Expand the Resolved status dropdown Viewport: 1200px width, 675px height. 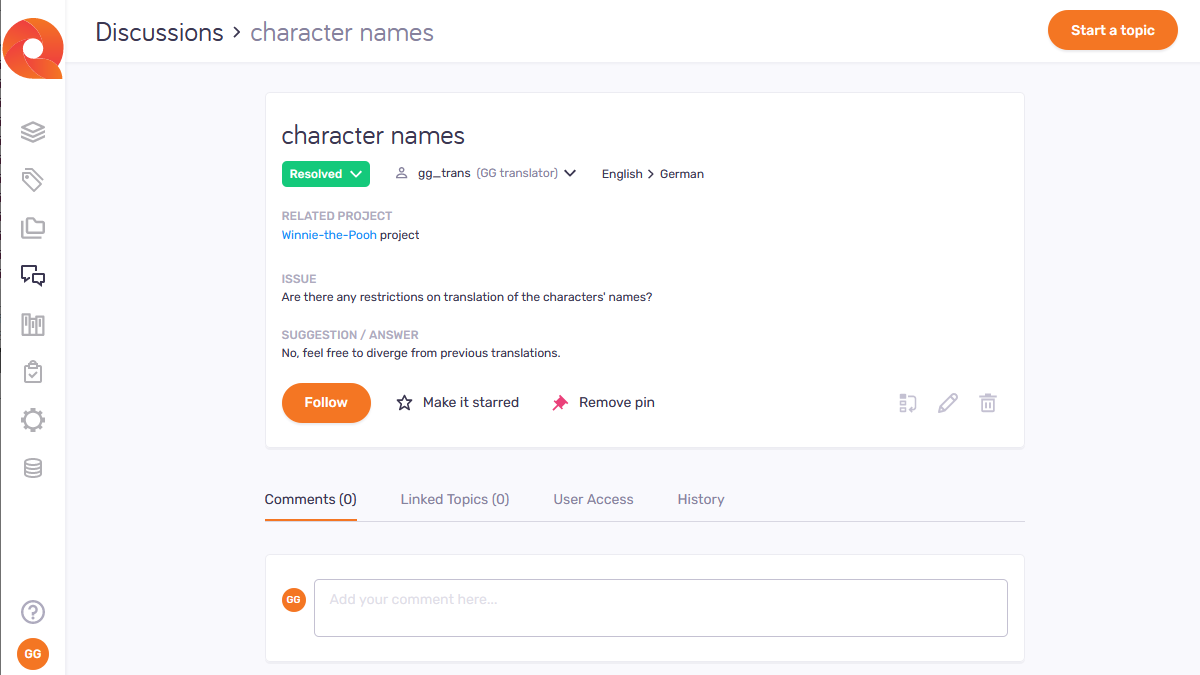pos(326,174)
